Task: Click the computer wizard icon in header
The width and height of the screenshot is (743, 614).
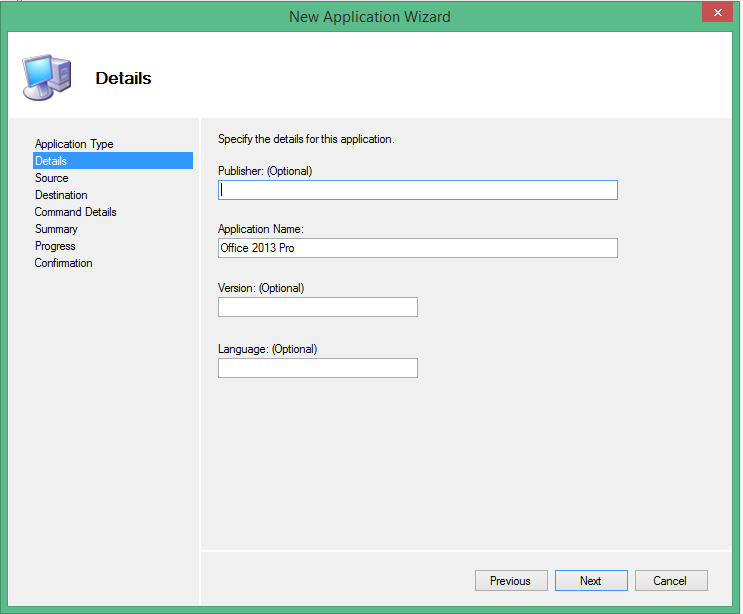Action: [x=43, y=76]
